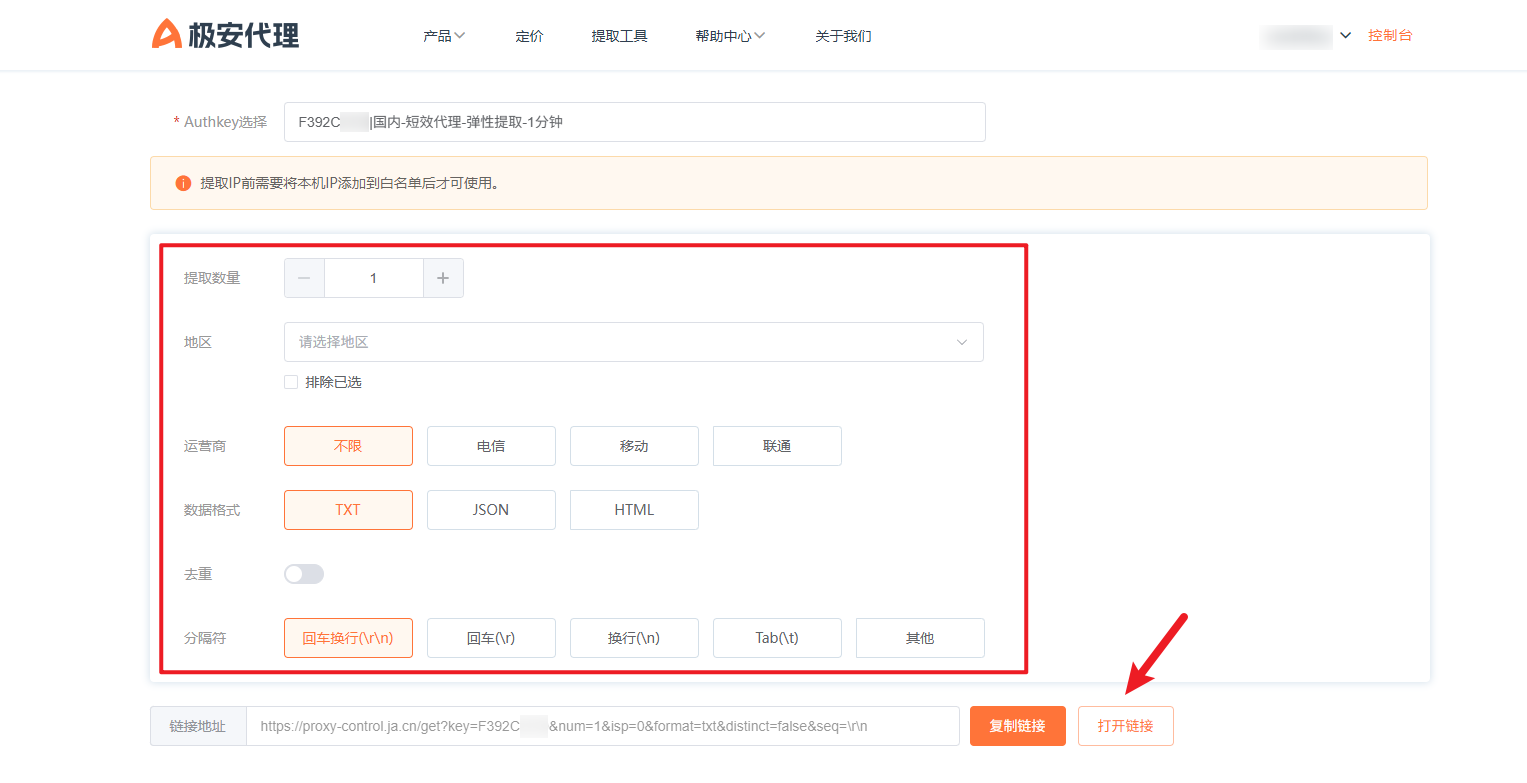
Task: Click the orange info icon in warning banner
Action: [183, 183]
